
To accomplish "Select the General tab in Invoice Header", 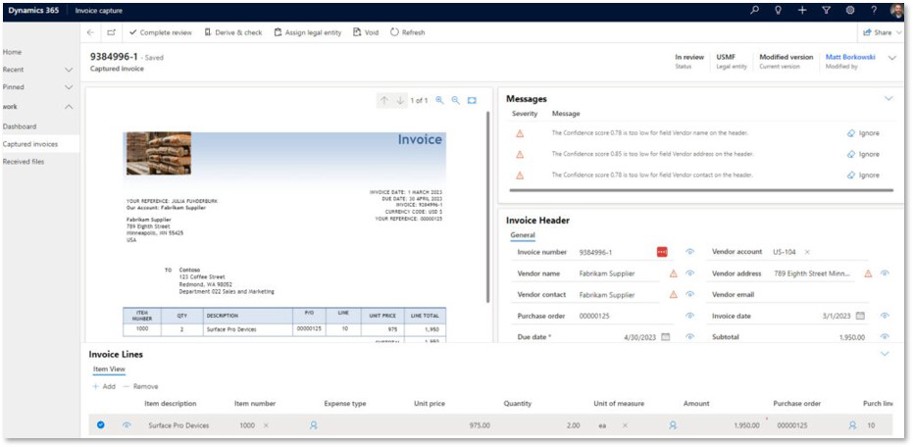I will coord(523,235).
